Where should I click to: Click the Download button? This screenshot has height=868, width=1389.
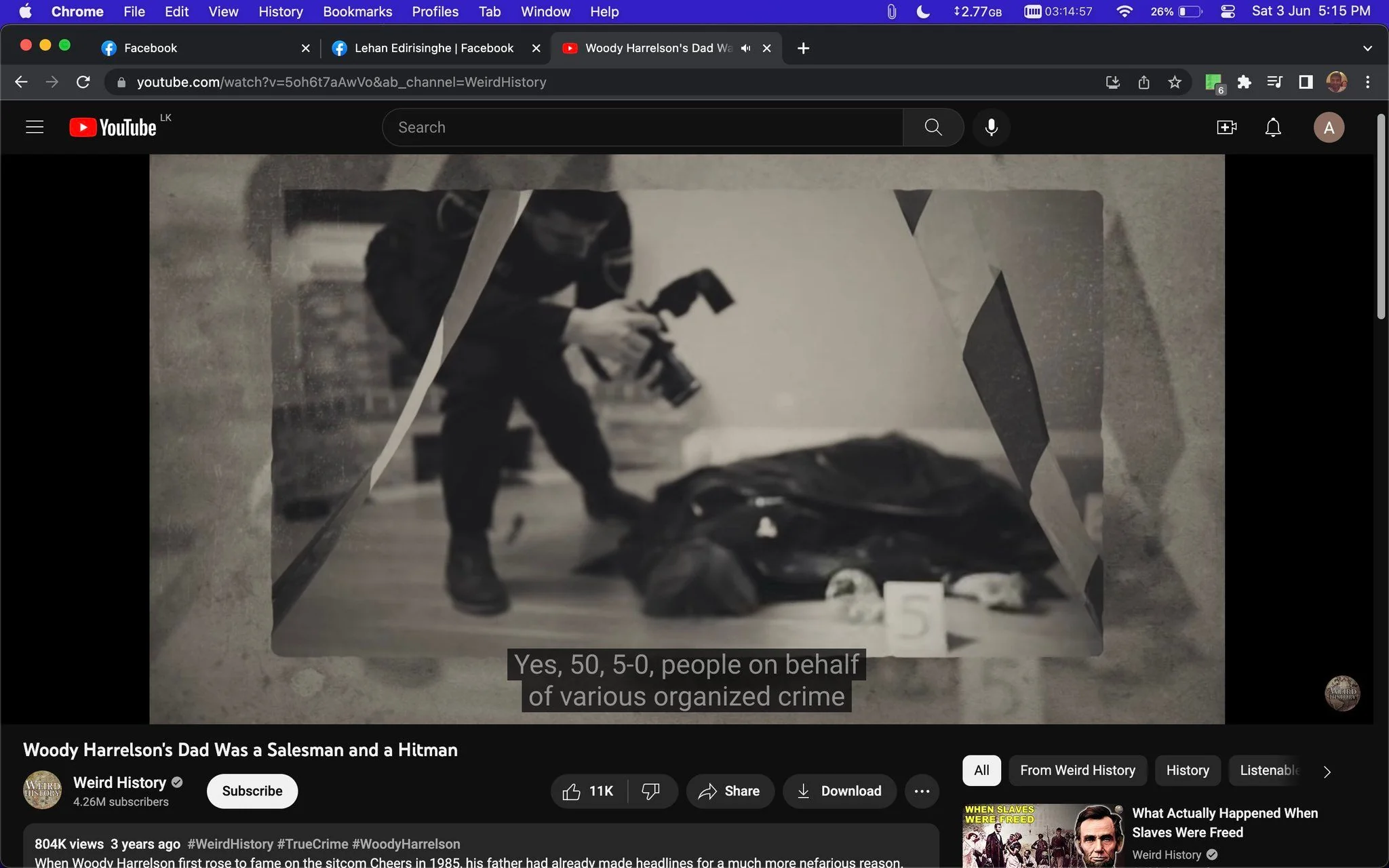click(x=840, y=791)
